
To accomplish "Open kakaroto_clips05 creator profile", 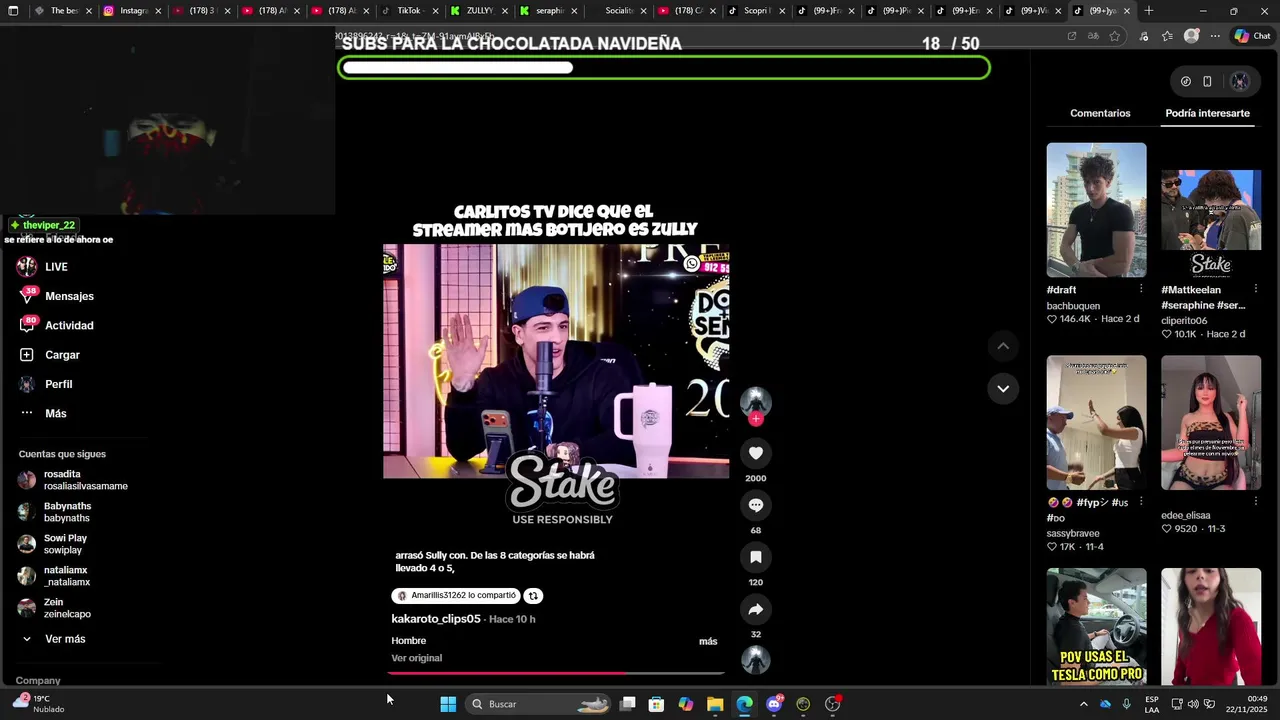I will click(436, 619).
